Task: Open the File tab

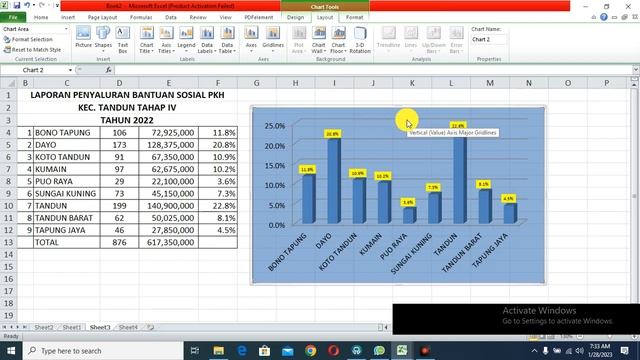Action: click(13, 17)
